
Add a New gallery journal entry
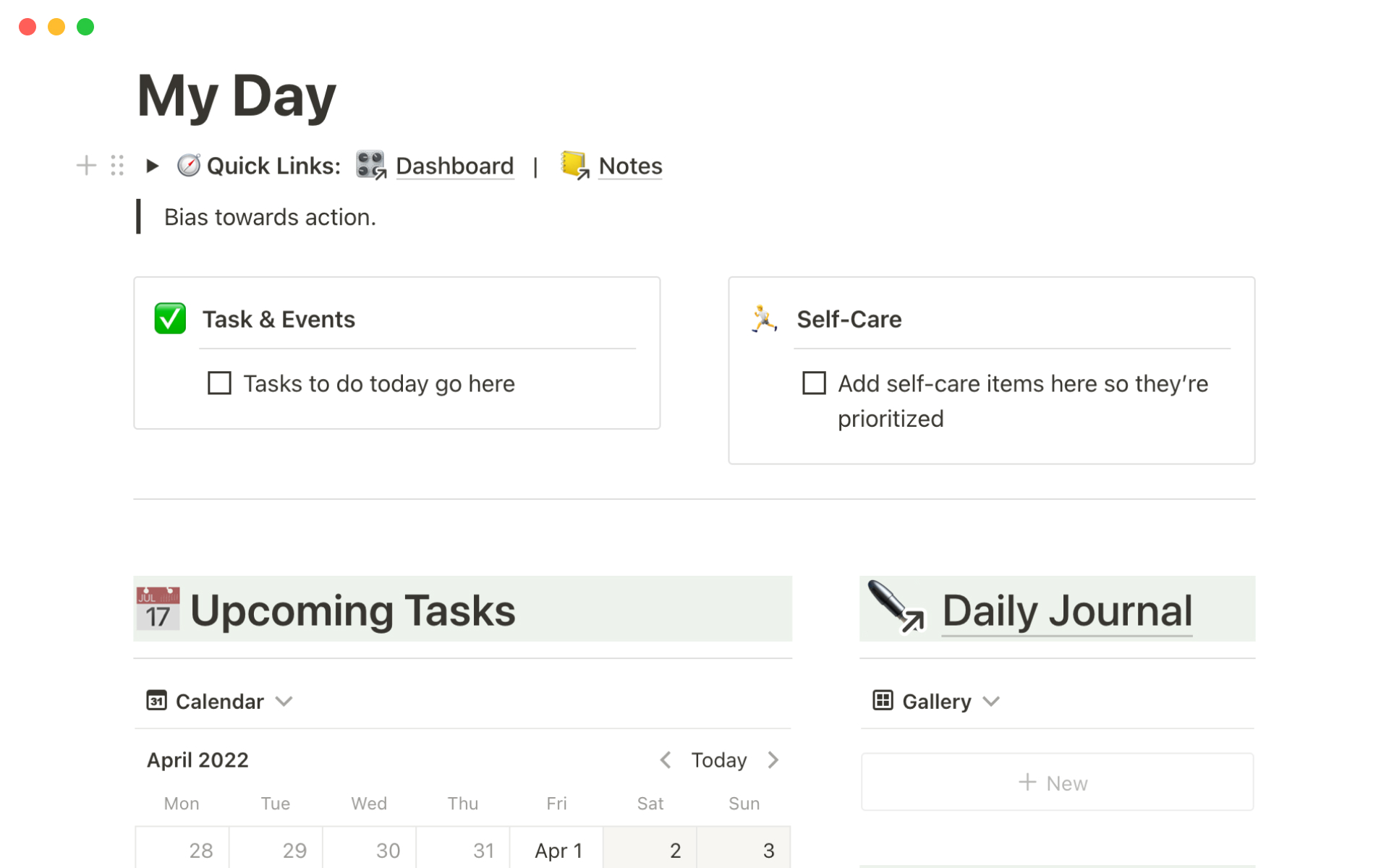1056,783
